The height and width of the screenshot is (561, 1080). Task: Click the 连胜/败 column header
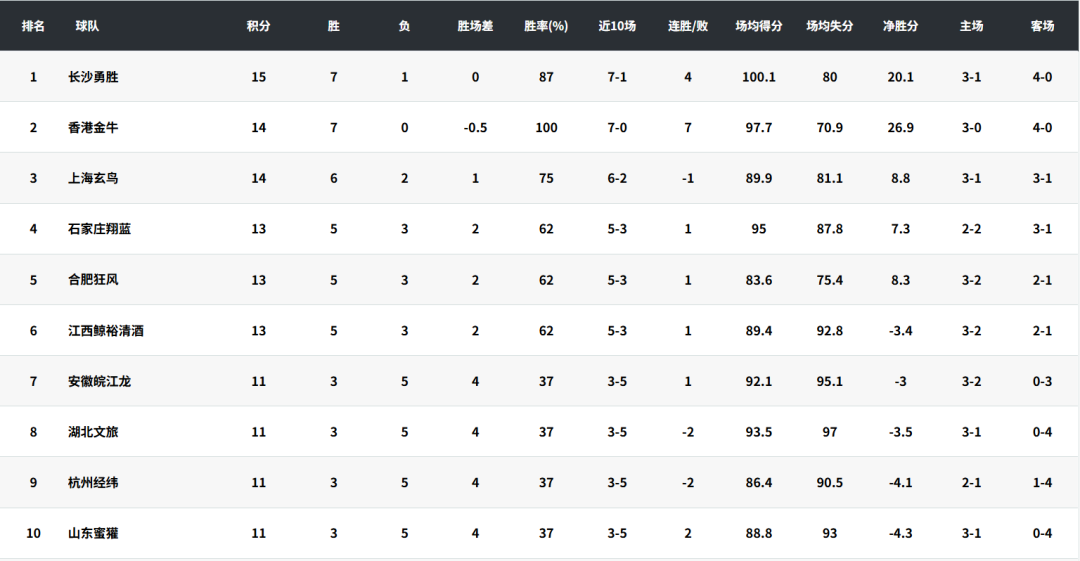tap(688, 26)
